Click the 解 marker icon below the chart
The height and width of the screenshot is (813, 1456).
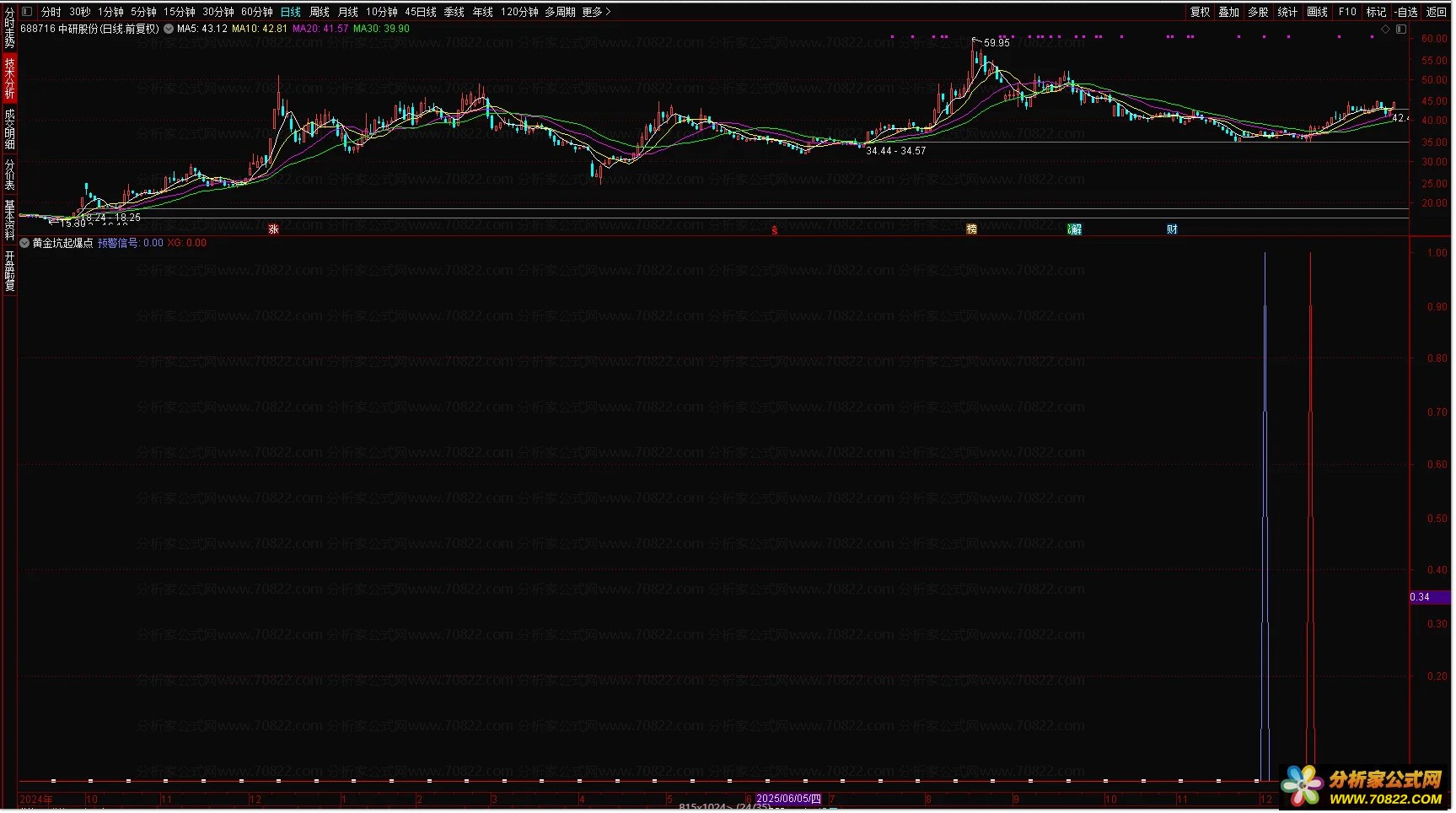pyautogui.click(x=1075, y=229)
